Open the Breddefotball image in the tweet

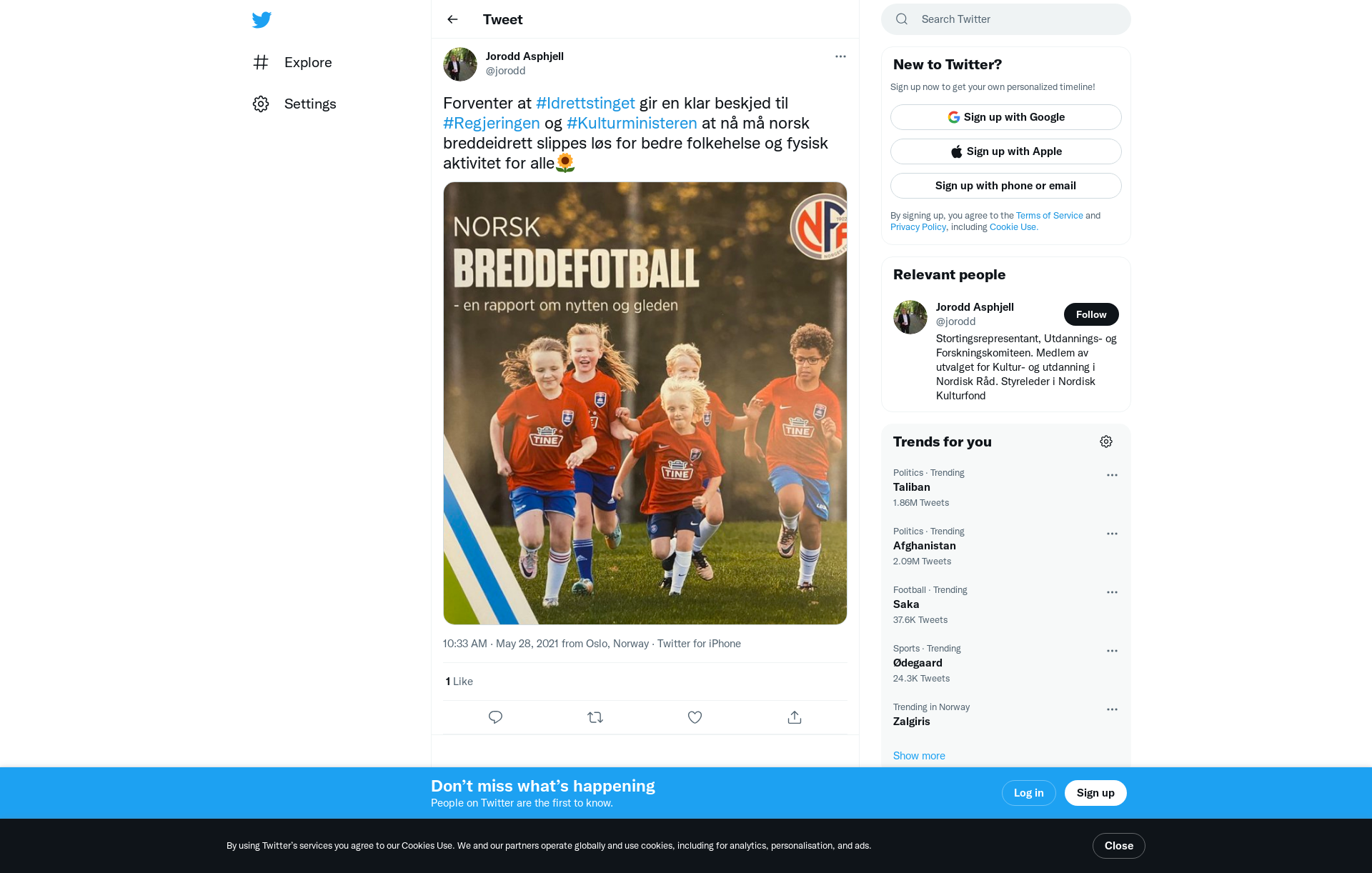pos(645,403)
